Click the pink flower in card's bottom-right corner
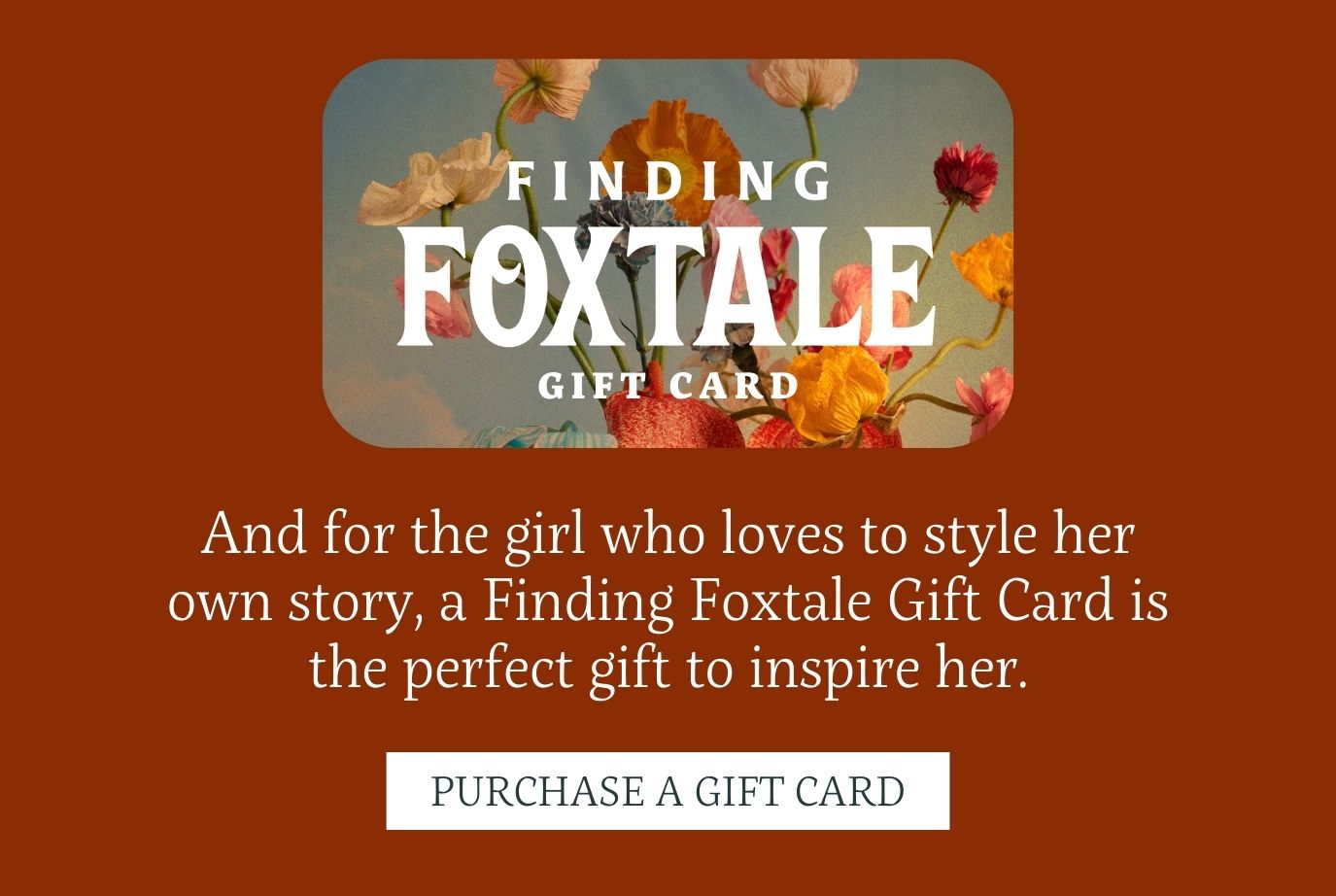 [x=986, y=398]
